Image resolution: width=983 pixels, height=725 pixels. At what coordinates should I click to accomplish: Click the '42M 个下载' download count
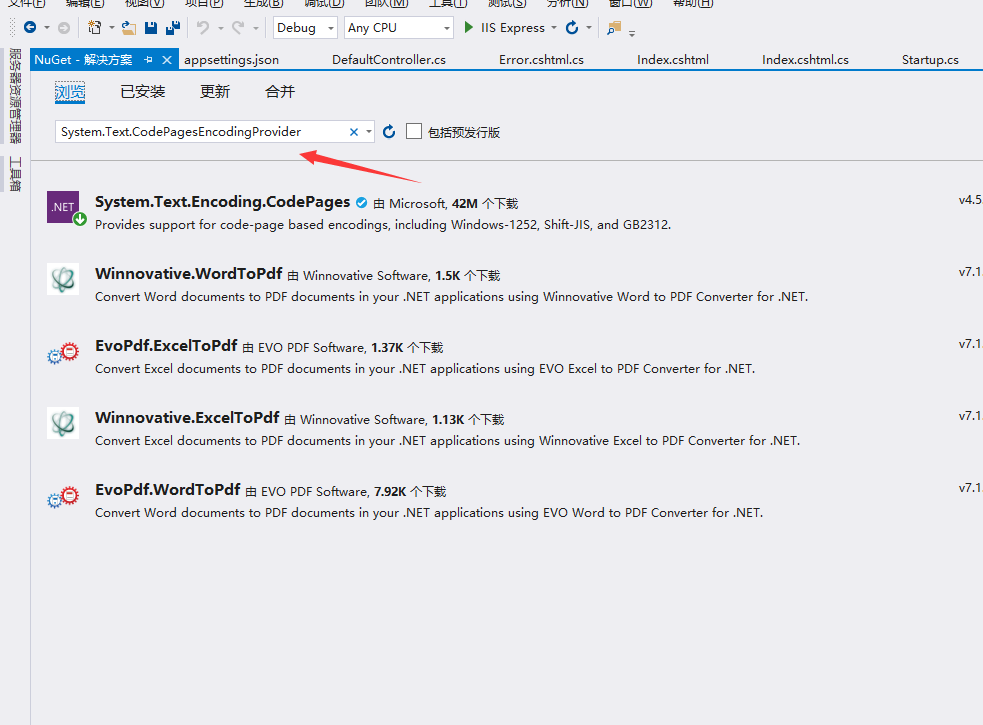pyautogui.click(x=485, y=203)
